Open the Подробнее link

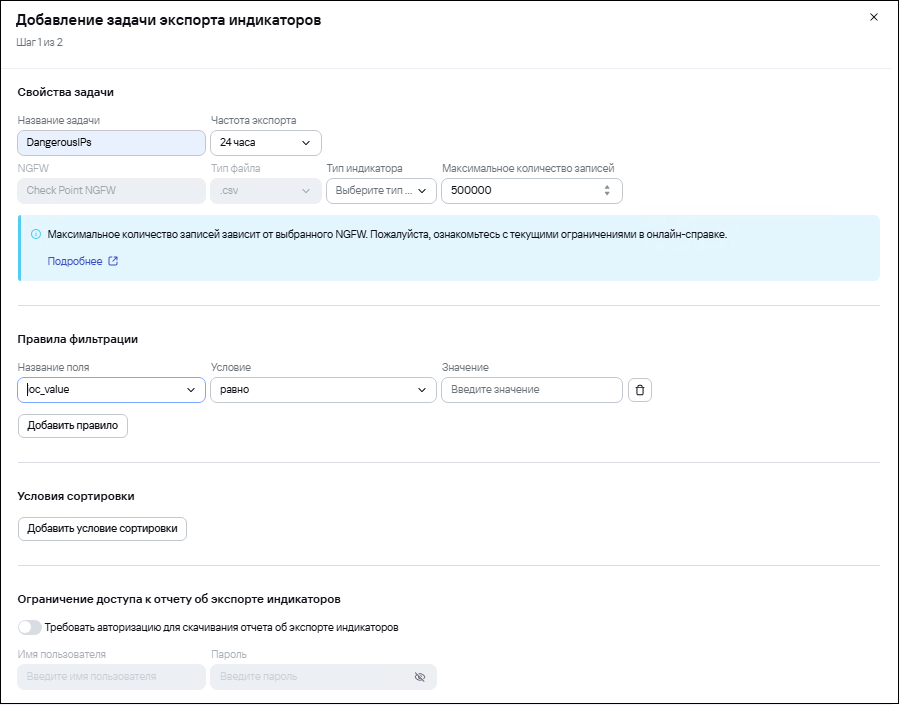tap(75, 261)
